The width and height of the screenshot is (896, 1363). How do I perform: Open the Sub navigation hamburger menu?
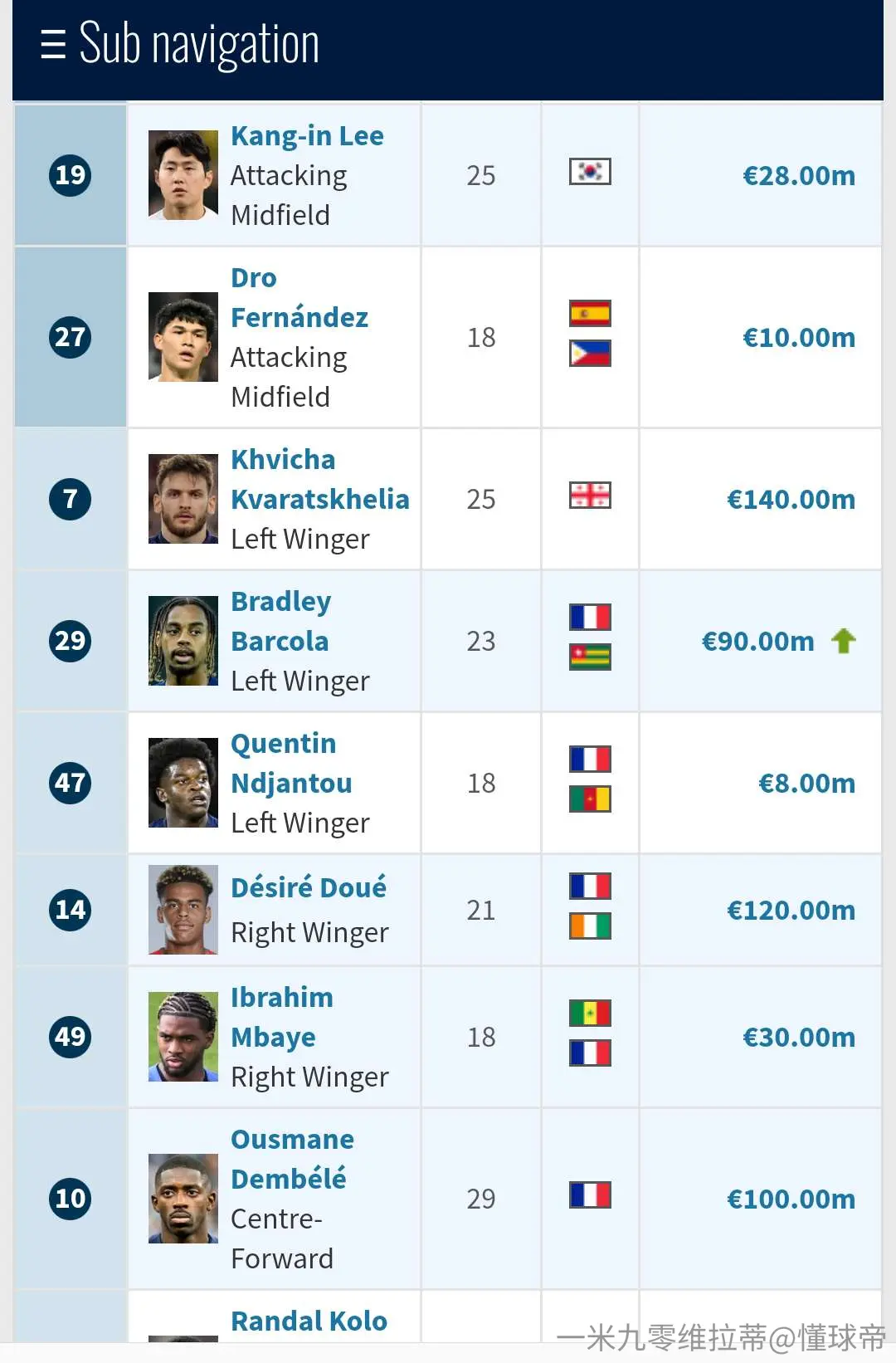click(x=52, y=44)
